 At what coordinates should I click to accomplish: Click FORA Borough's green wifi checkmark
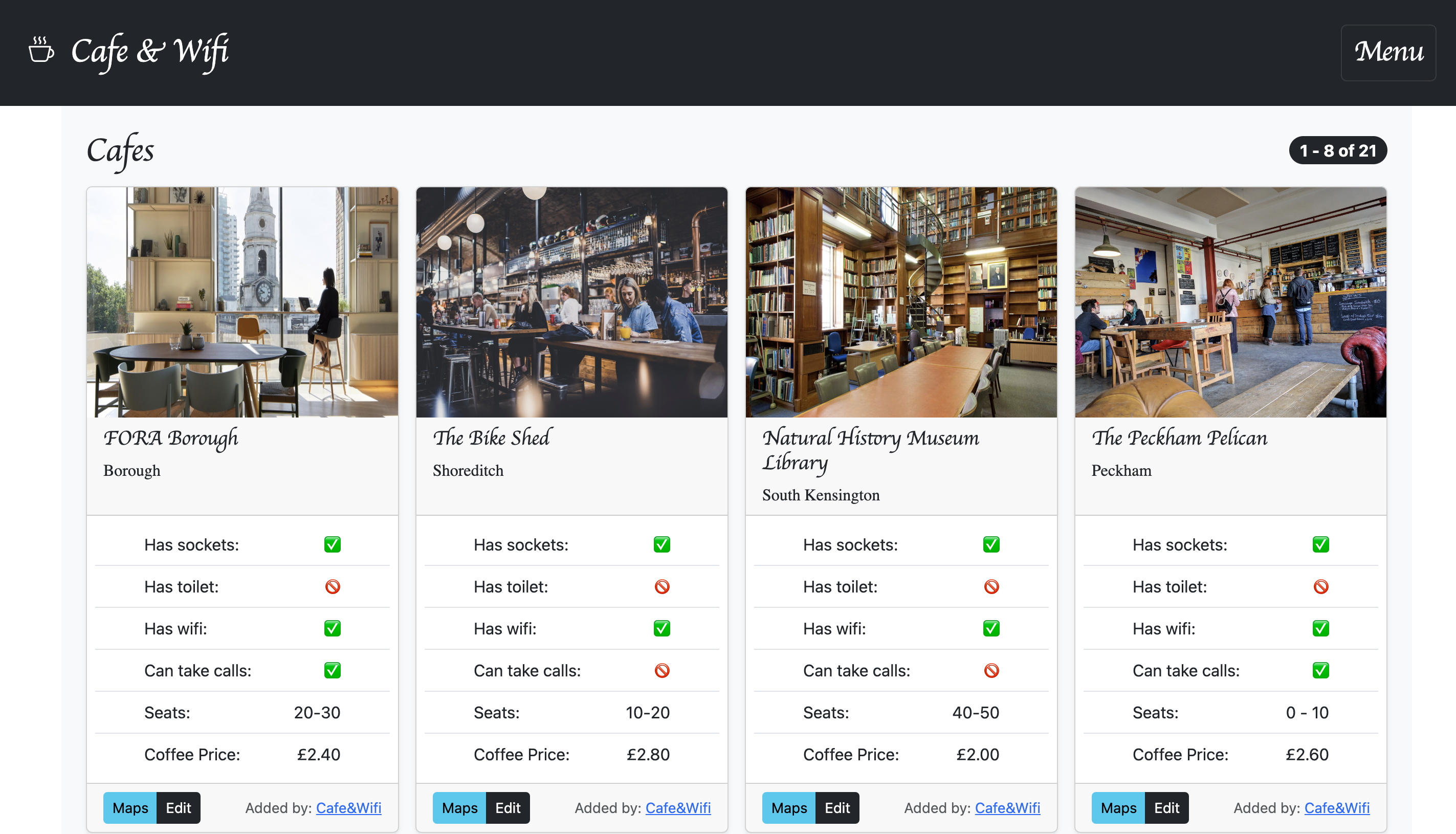coord(332,628)
